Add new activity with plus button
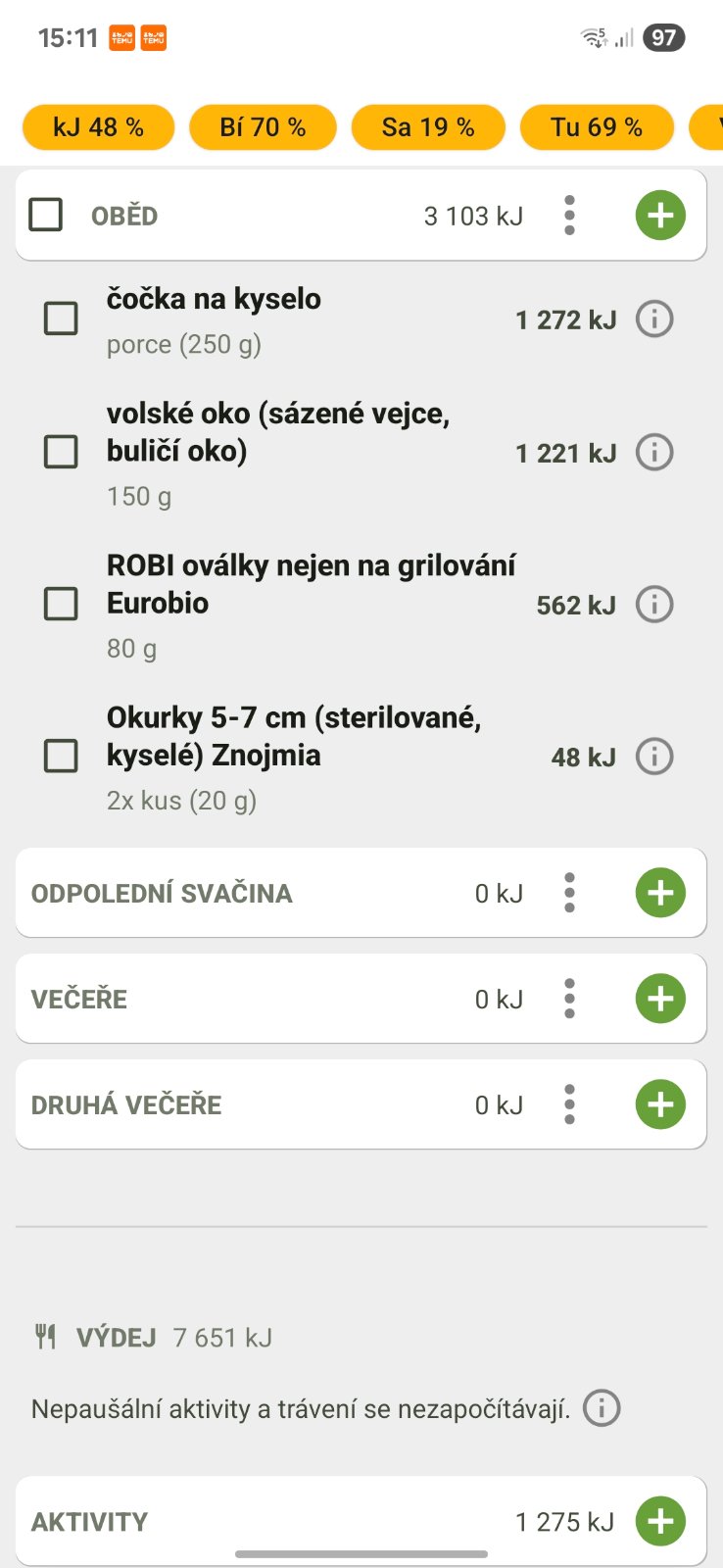723x1568 pixels. [660, 1521]
